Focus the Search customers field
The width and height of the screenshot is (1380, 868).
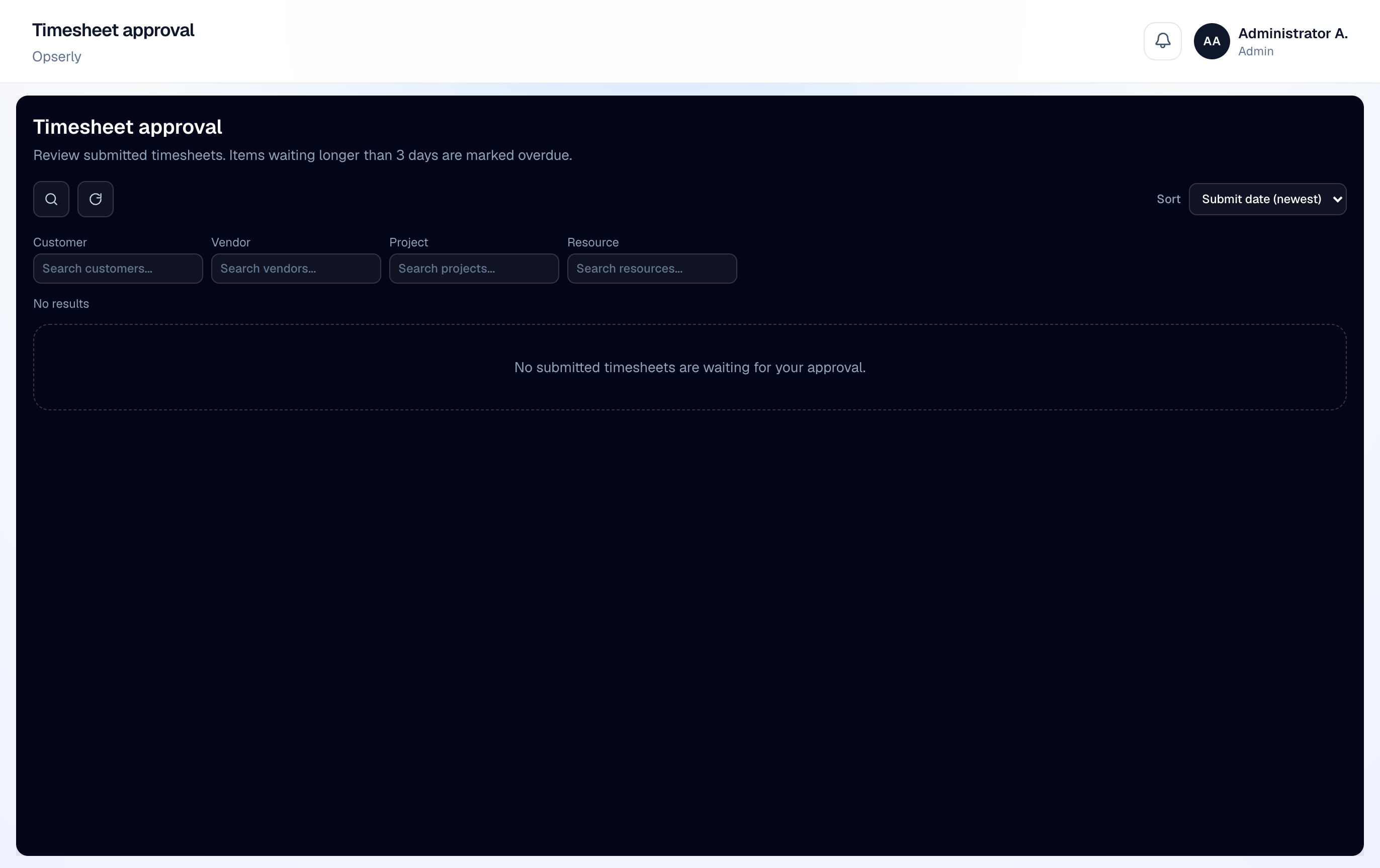tap(118, 268)
